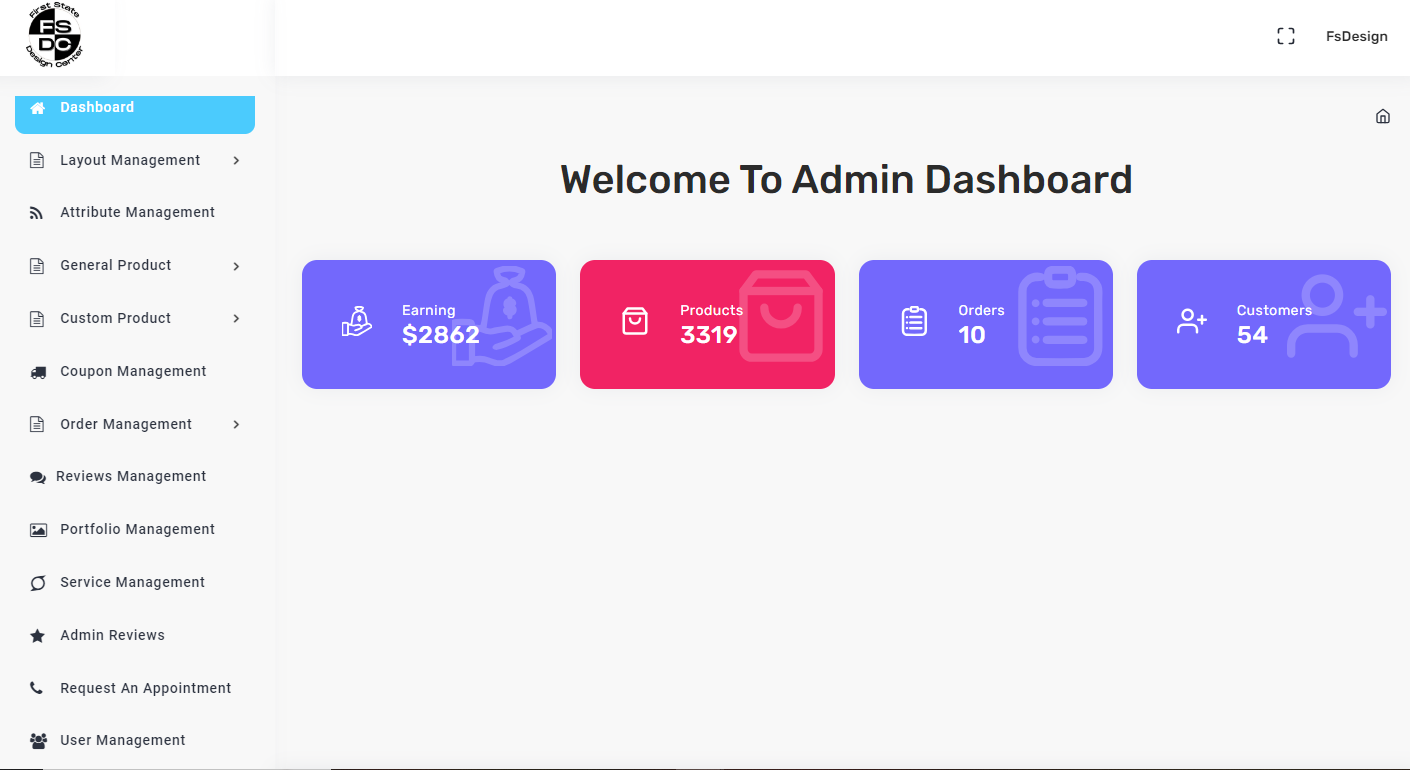
Task: Open the FsDesign user account link
Action: point(1356,36)
